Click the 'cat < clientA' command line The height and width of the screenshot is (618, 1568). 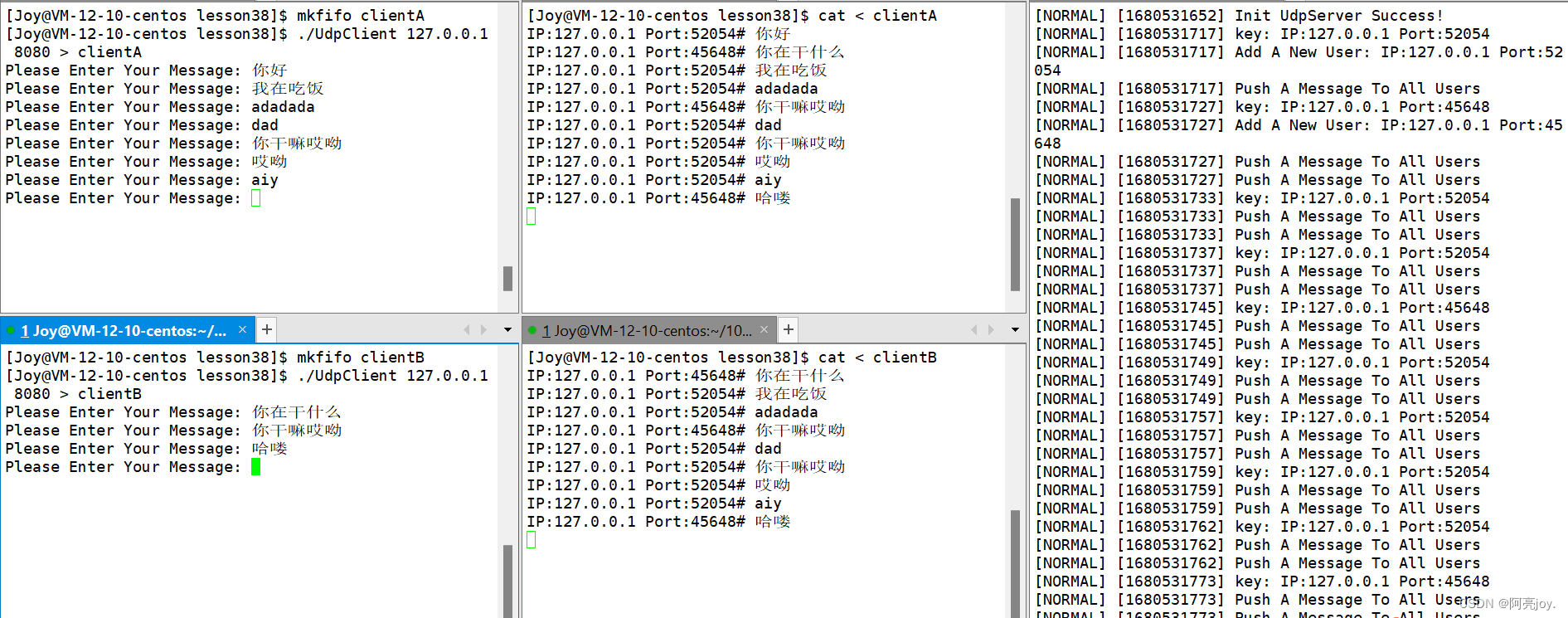(732, 16)
